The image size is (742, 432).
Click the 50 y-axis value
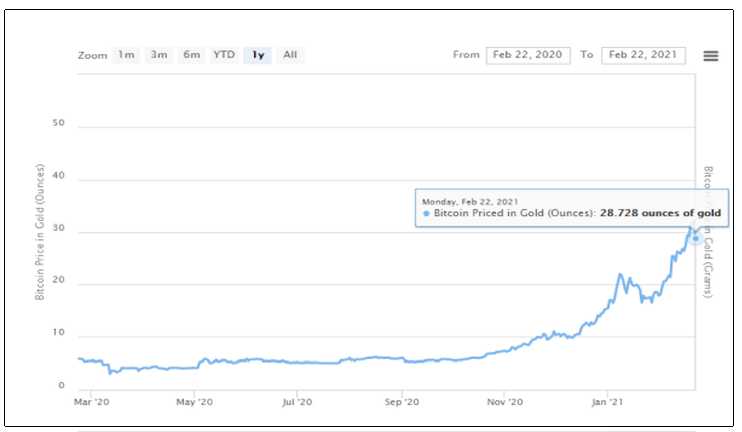(58, 123)
